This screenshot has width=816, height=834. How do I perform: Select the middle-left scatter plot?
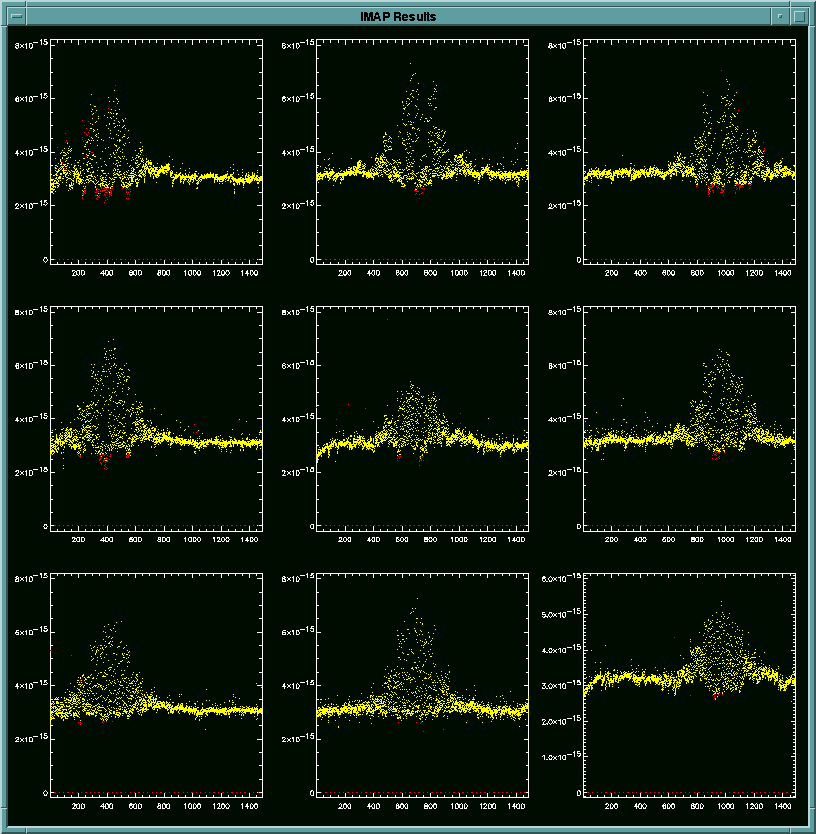pos(156,419)
